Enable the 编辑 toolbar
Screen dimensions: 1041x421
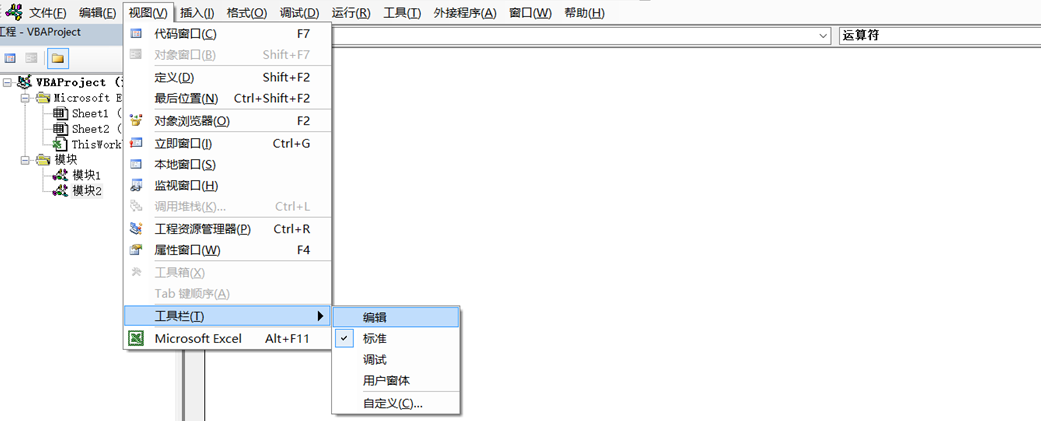click(x=396, y=317)
